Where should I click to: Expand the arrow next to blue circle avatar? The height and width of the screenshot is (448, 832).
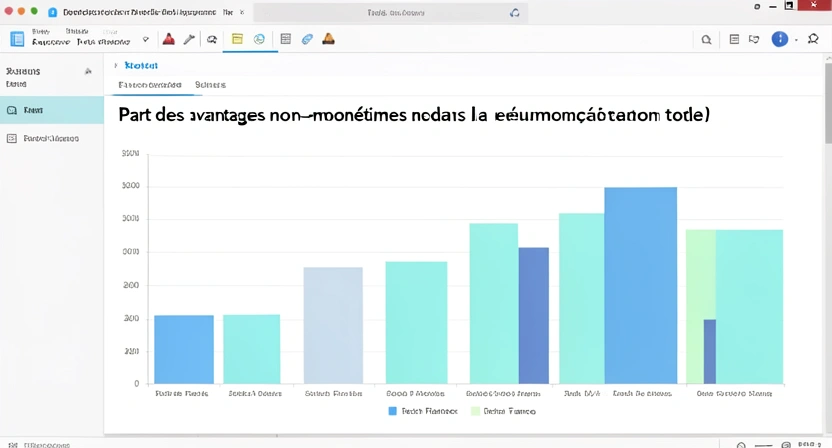tap(796, 40)
